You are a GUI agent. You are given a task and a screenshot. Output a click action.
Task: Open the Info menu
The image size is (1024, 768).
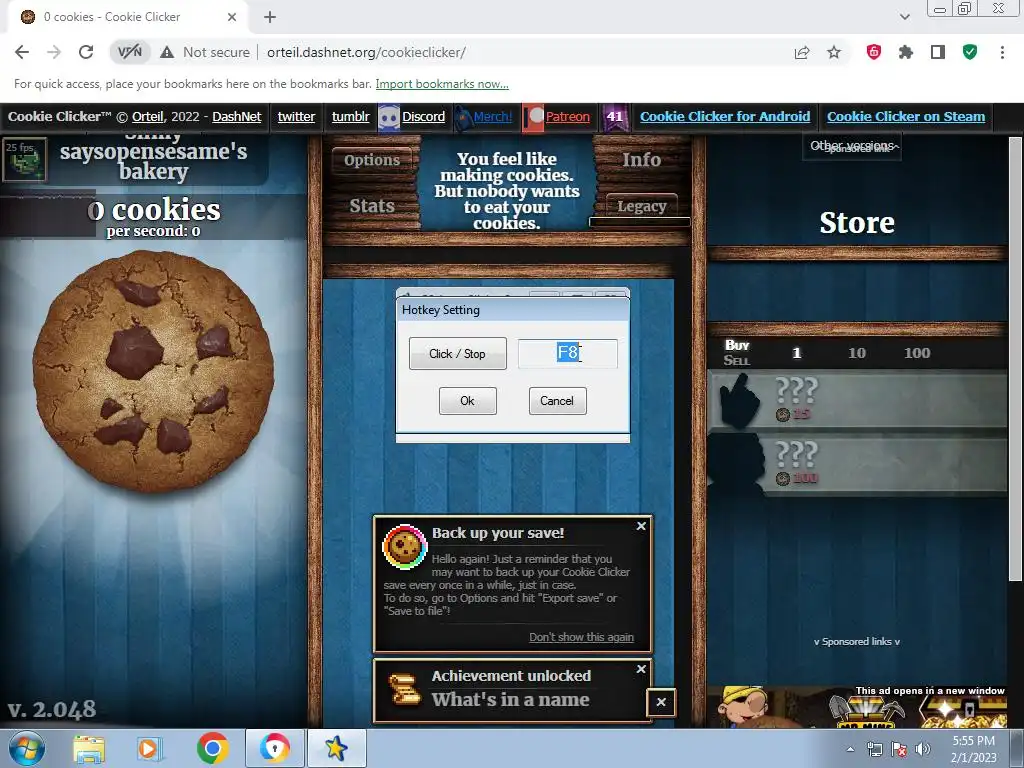641,159
